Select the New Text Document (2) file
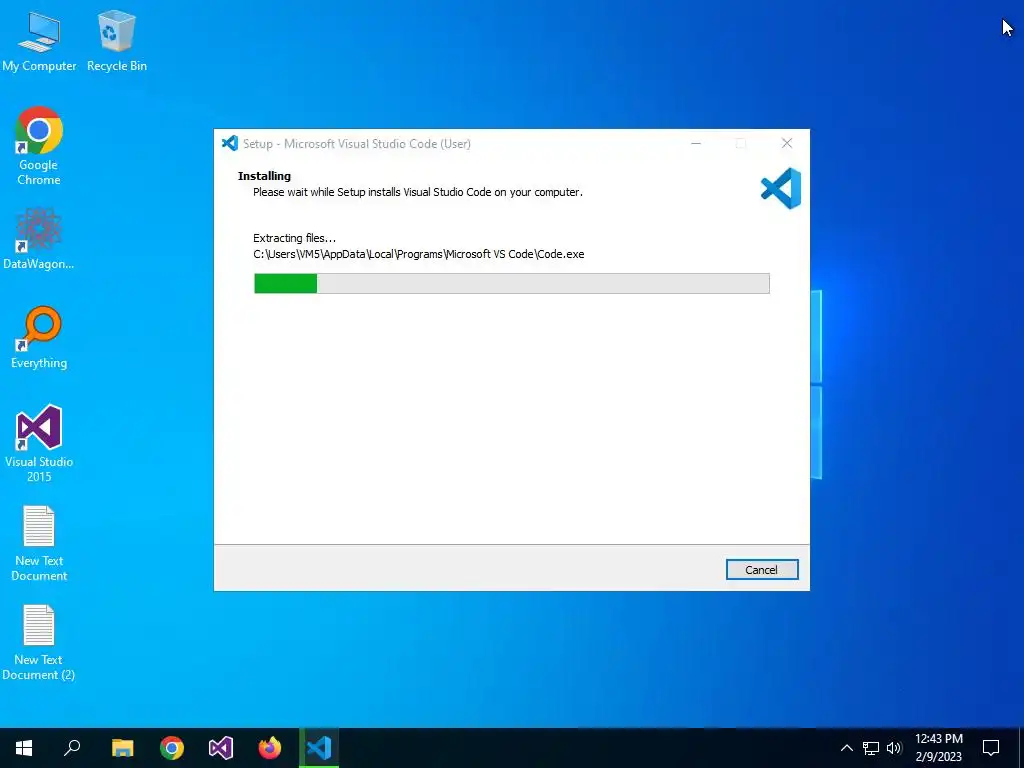This screenshot has width=1024, height=768. pos(39,643)
